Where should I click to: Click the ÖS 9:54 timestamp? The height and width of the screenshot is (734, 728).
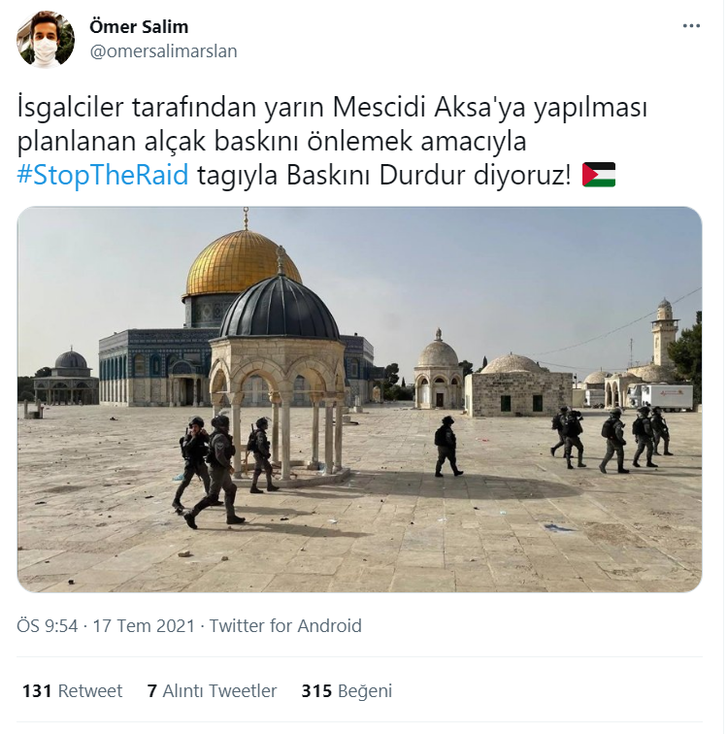47,626
